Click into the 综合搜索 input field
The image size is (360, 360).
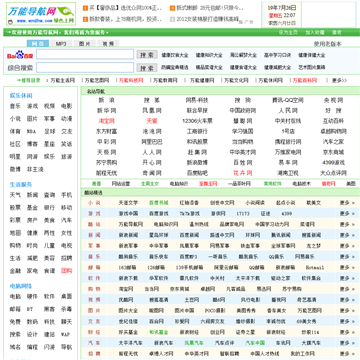click(x=85, y=68)
